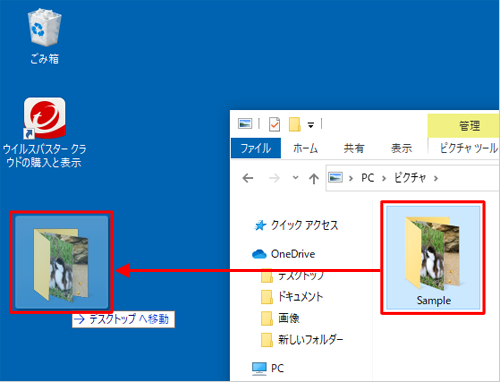Click the Sample folder name label
This screenshot has width=500, height=382.
(434, 300)
